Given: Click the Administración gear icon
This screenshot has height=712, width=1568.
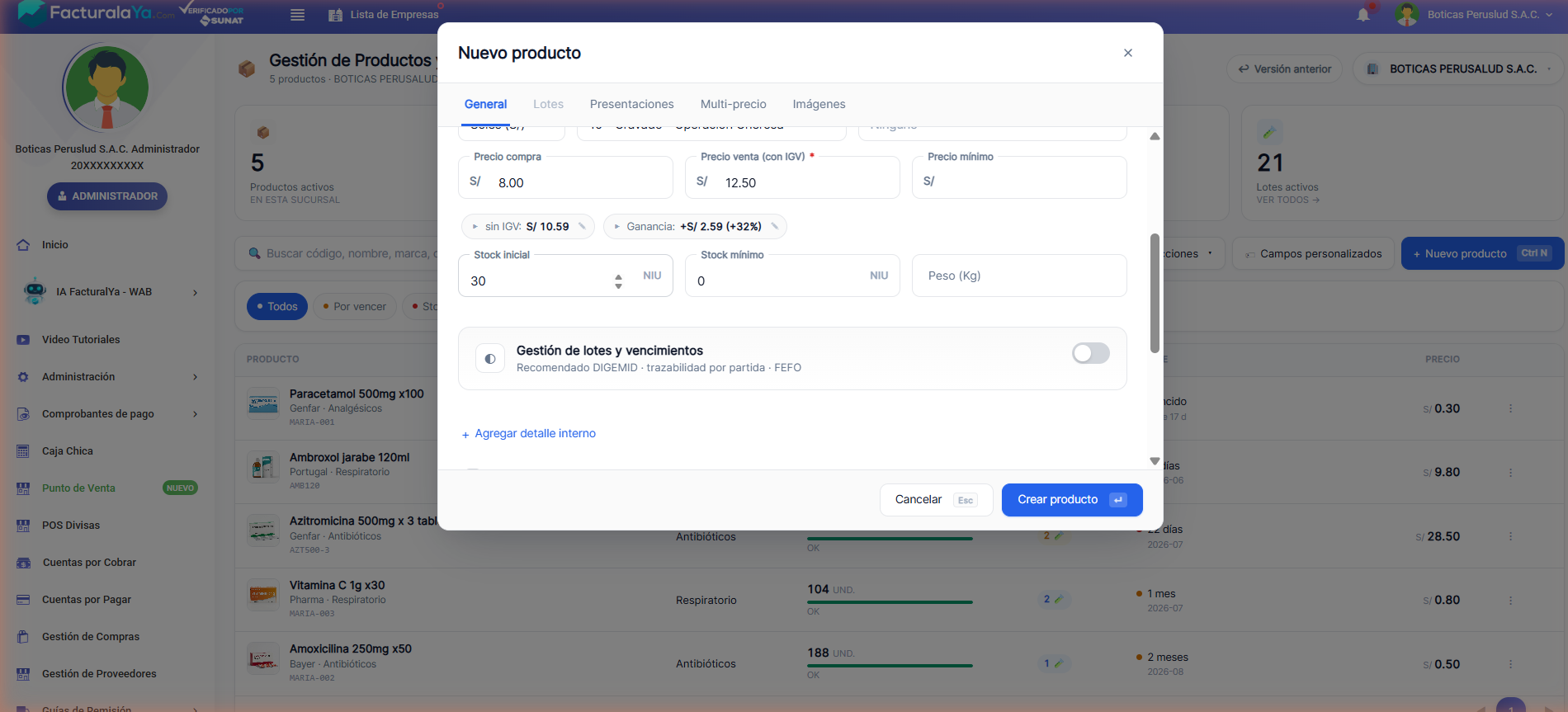Looking at the screenshot, I should click(x=23, y=377).
